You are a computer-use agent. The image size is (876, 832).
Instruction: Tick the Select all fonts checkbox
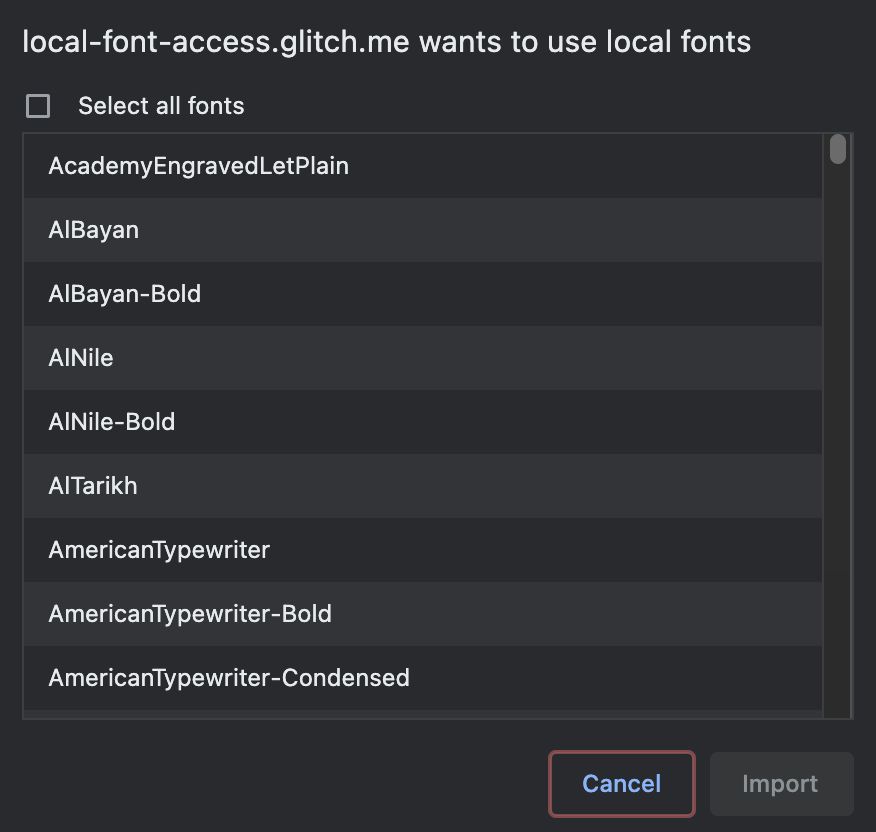pos(38,106)
